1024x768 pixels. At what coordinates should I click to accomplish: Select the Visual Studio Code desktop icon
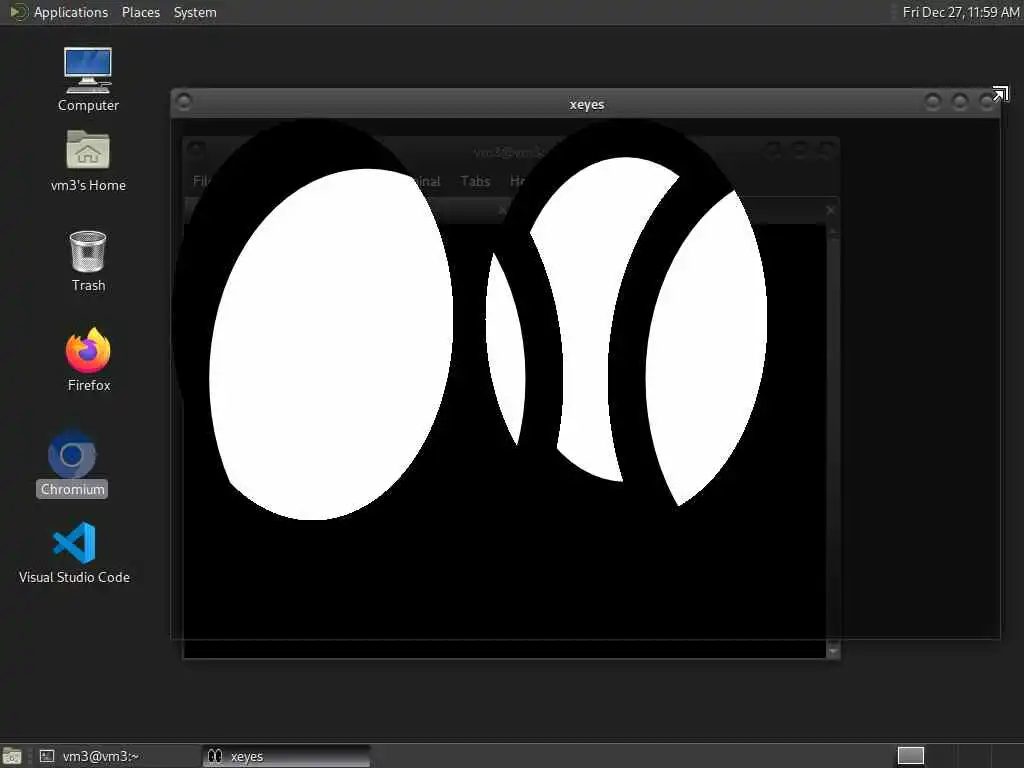point(74,552)
